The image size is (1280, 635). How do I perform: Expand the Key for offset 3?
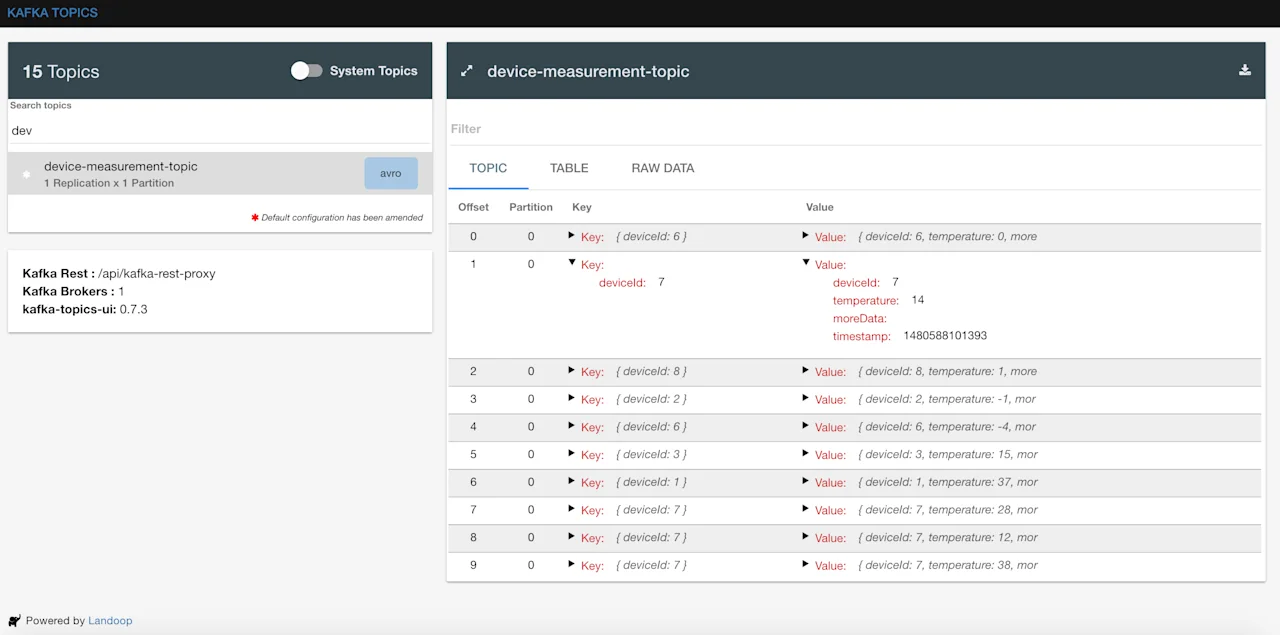pyautogui.click(x=571, y=397)
